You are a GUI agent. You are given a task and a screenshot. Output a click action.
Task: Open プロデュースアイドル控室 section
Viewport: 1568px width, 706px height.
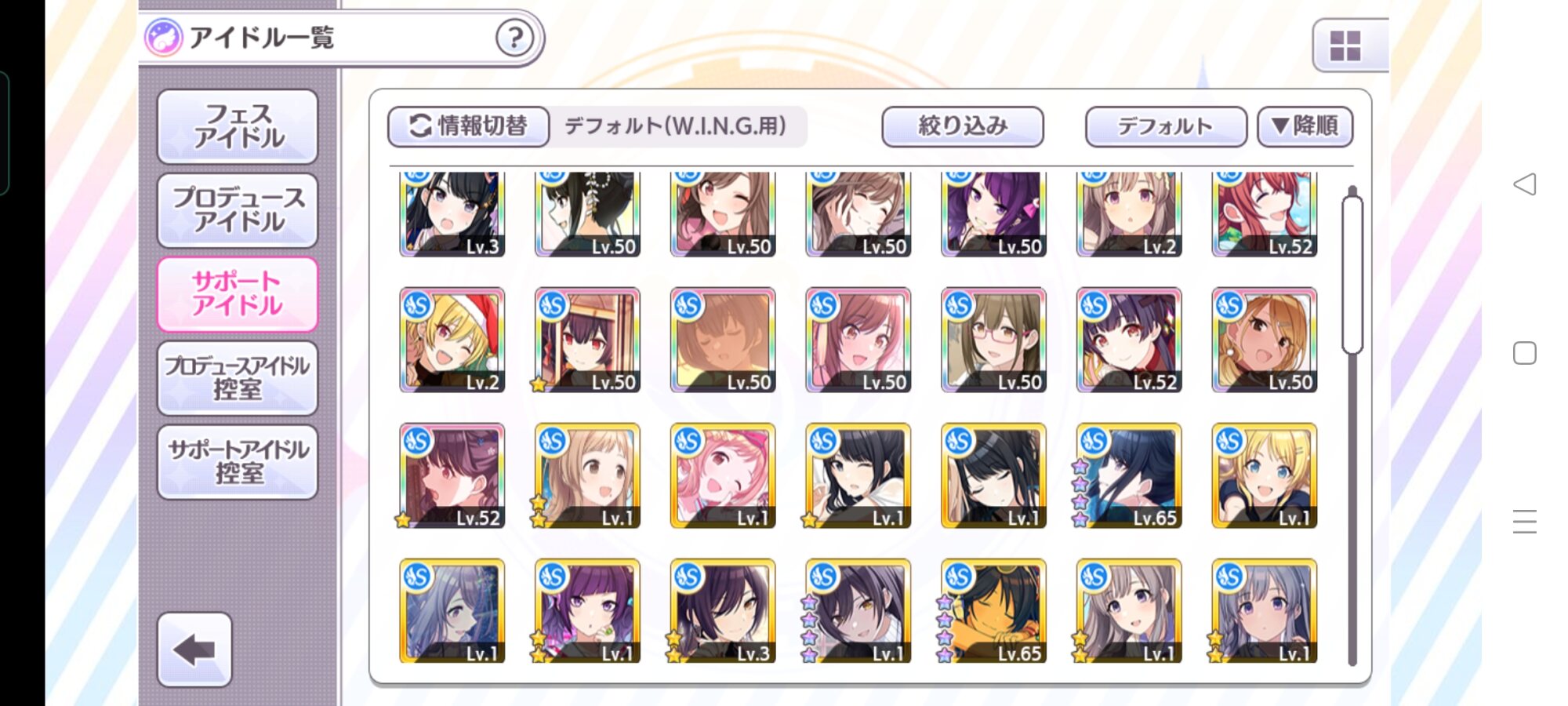(238, 378)
